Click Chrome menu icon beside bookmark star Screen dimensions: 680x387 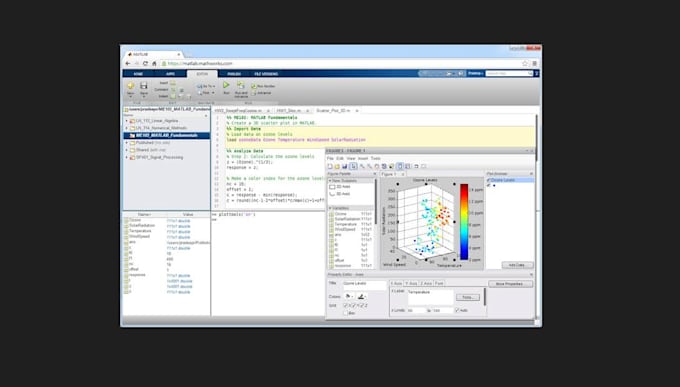534,63
